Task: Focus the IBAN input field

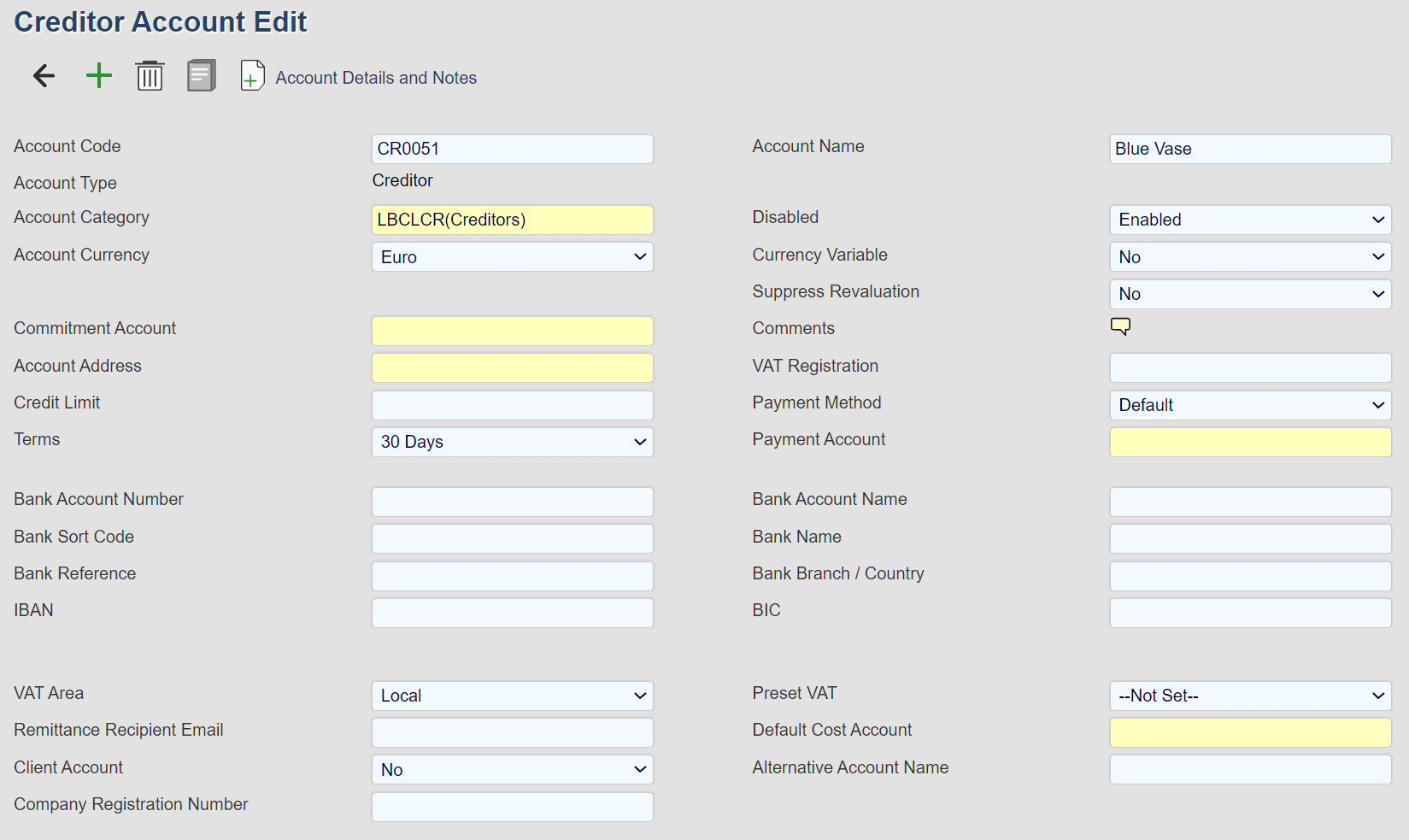Action: pos(512,613)
